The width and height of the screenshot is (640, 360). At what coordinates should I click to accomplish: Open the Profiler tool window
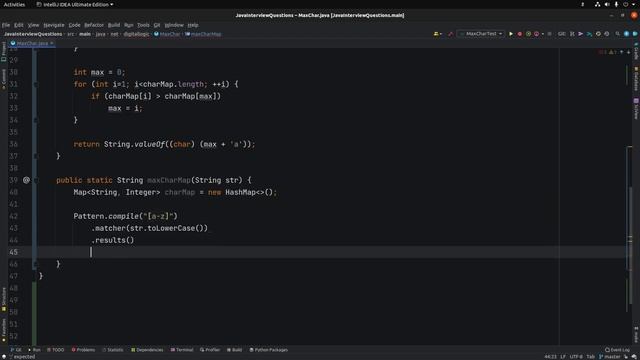click(210, 350)
